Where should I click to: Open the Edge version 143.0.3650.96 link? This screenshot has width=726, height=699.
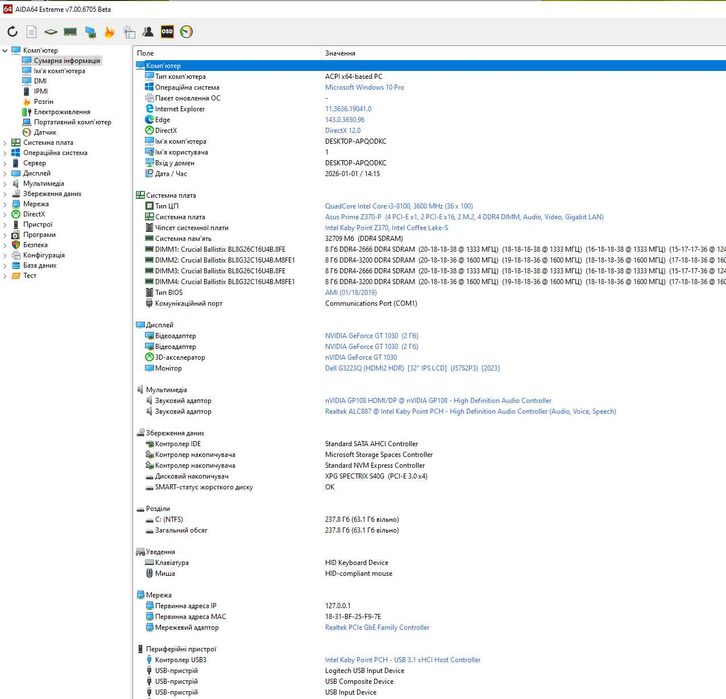[344, 119]
